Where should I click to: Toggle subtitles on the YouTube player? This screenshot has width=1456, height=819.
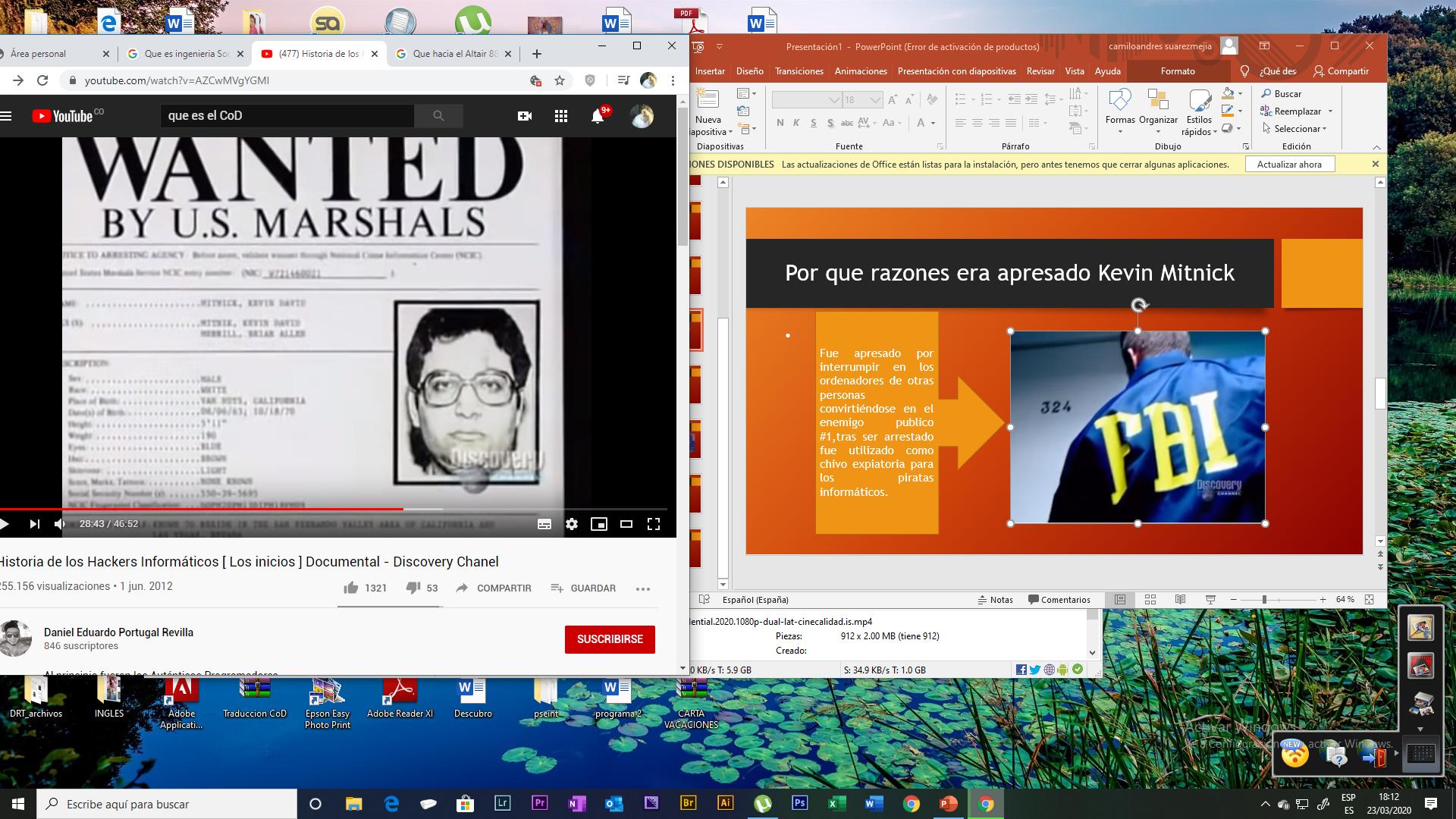pyautogui.click(x=544, y=524)
